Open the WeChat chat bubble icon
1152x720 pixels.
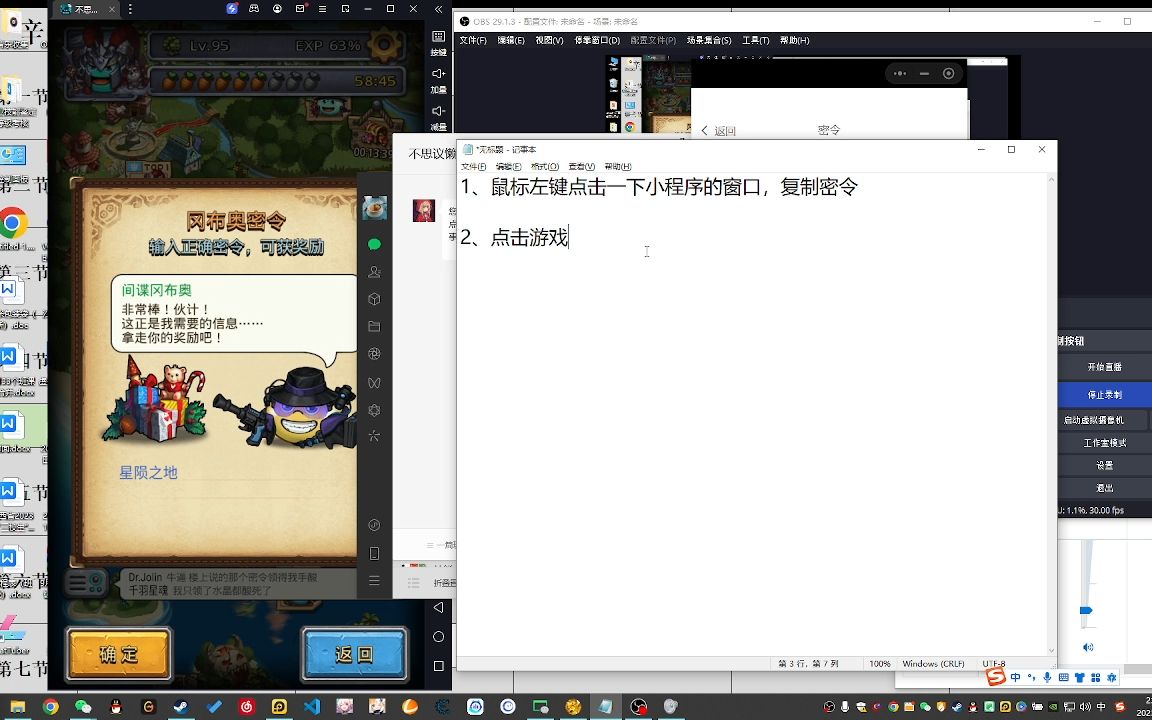point(375,243)
